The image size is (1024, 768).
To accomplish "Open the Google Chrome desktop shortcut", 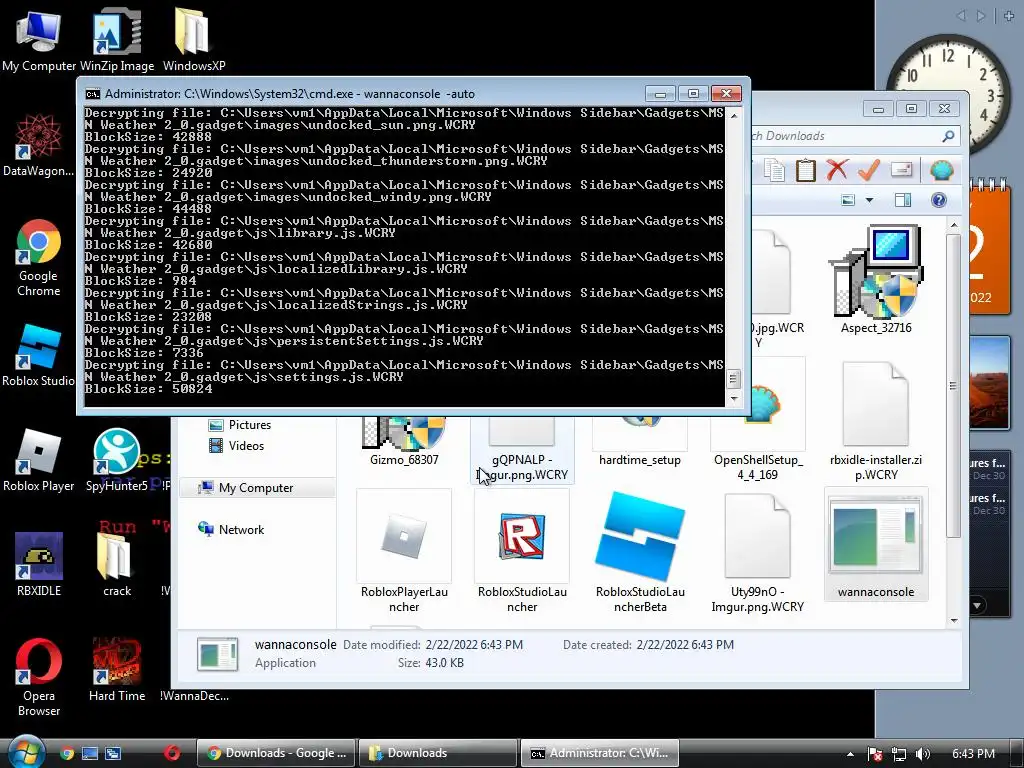I will [x=39, y=258].
